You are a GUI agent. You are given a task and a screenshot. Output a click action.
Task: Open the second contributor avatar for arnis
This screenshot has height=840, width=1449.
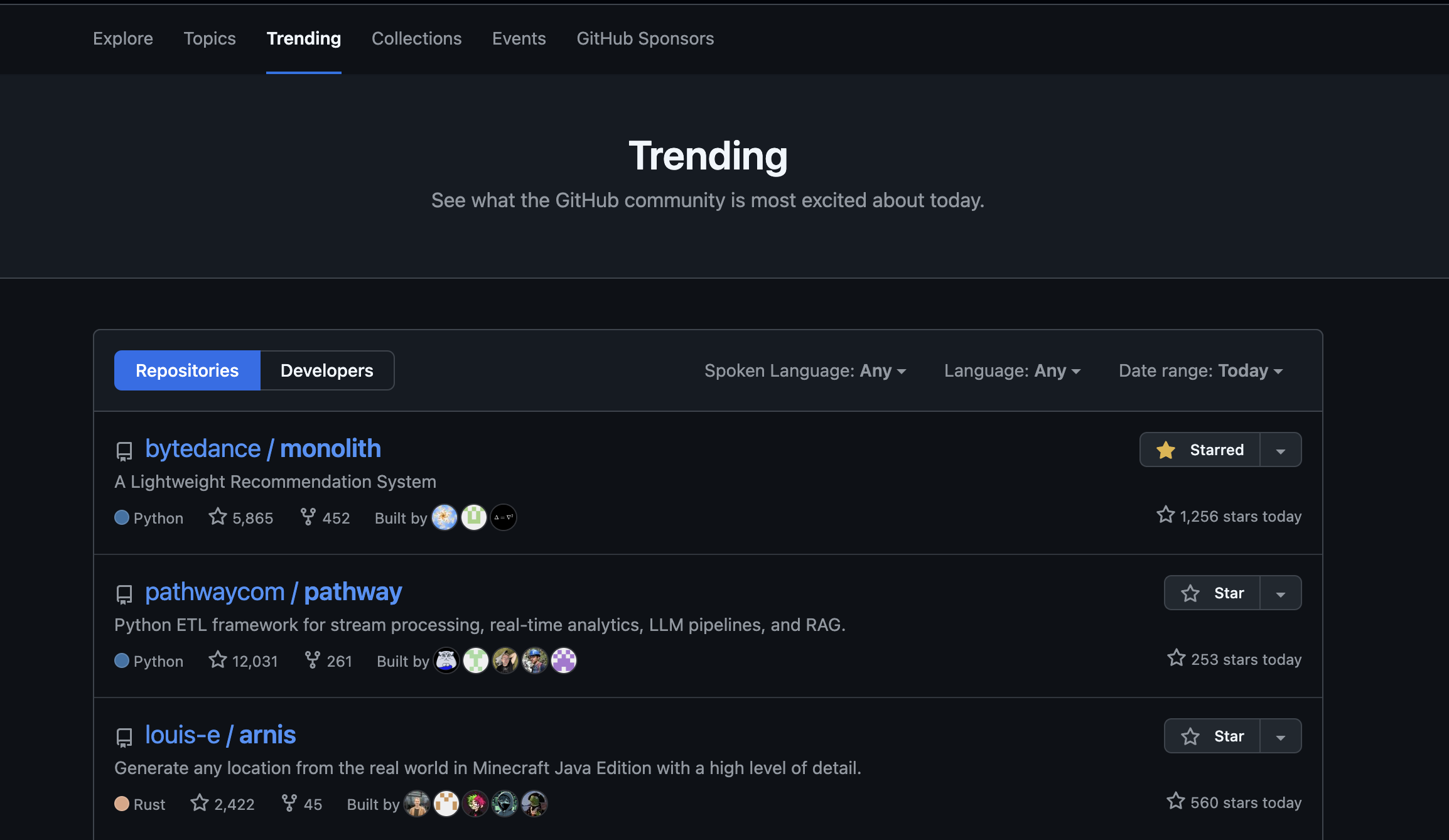point(446,804)
